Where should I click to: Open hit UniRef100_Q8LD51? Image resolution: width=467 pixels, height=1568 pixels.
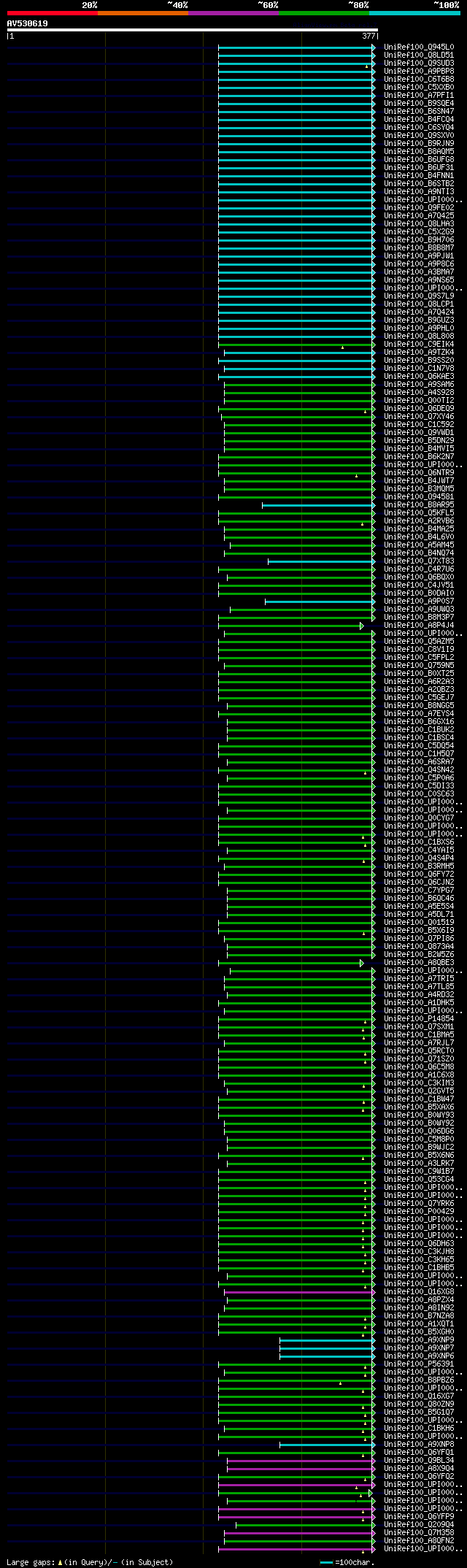click(419, 55)
